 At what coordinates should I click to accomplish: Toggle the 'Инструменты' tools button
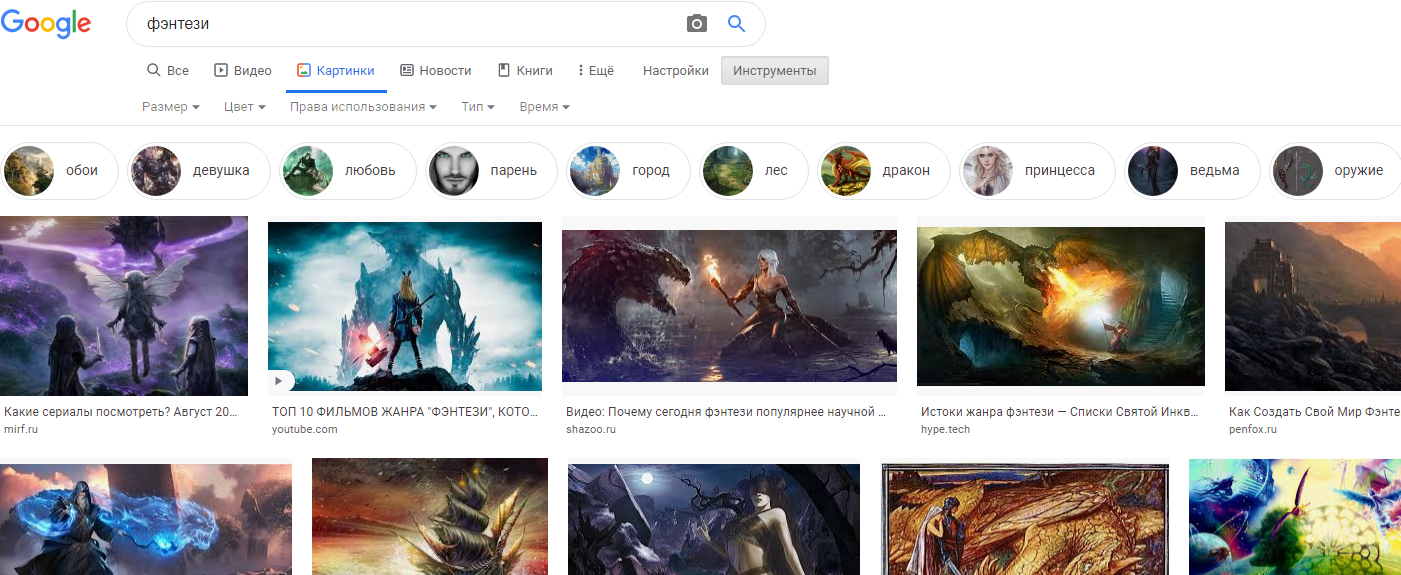774,71
